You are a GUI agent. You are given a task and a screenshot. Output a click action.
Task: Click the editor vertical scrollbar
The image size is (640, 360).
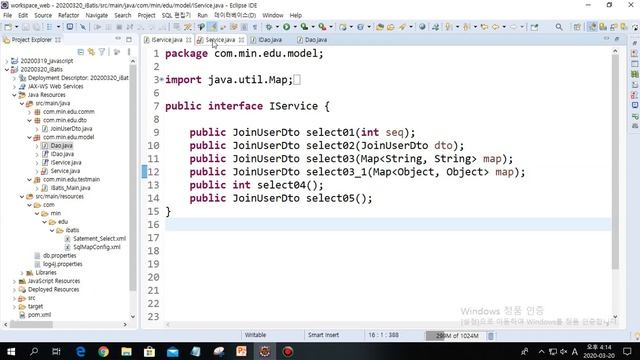point(615,163)
